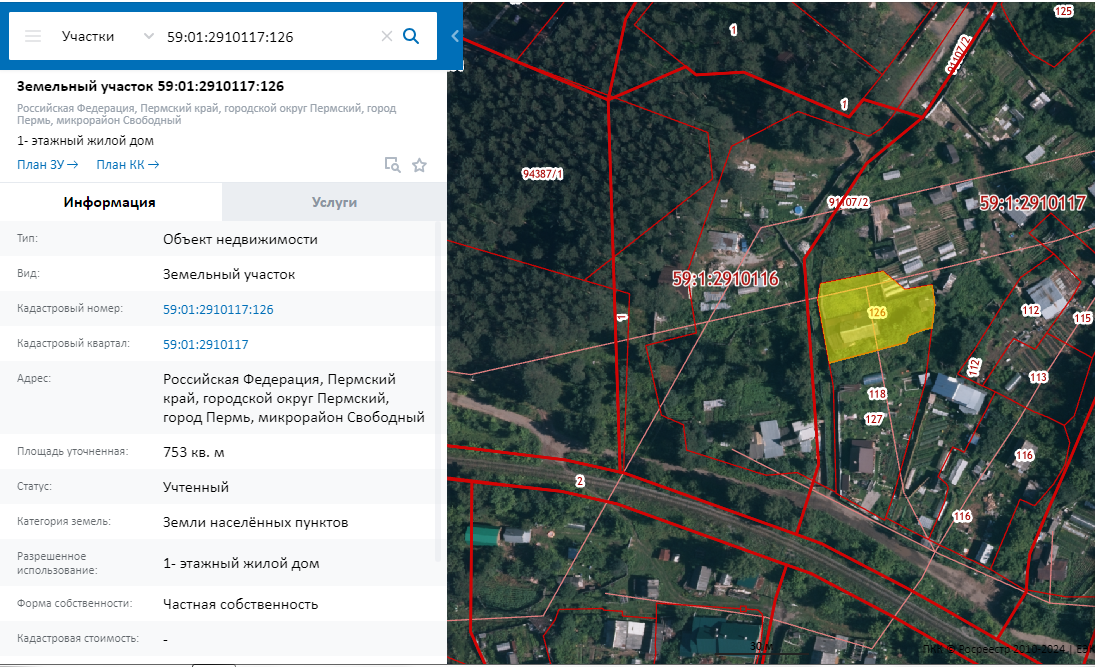Click the magnifier search icon
Viewport: 1095px width, 667px height.
[411, 36]
